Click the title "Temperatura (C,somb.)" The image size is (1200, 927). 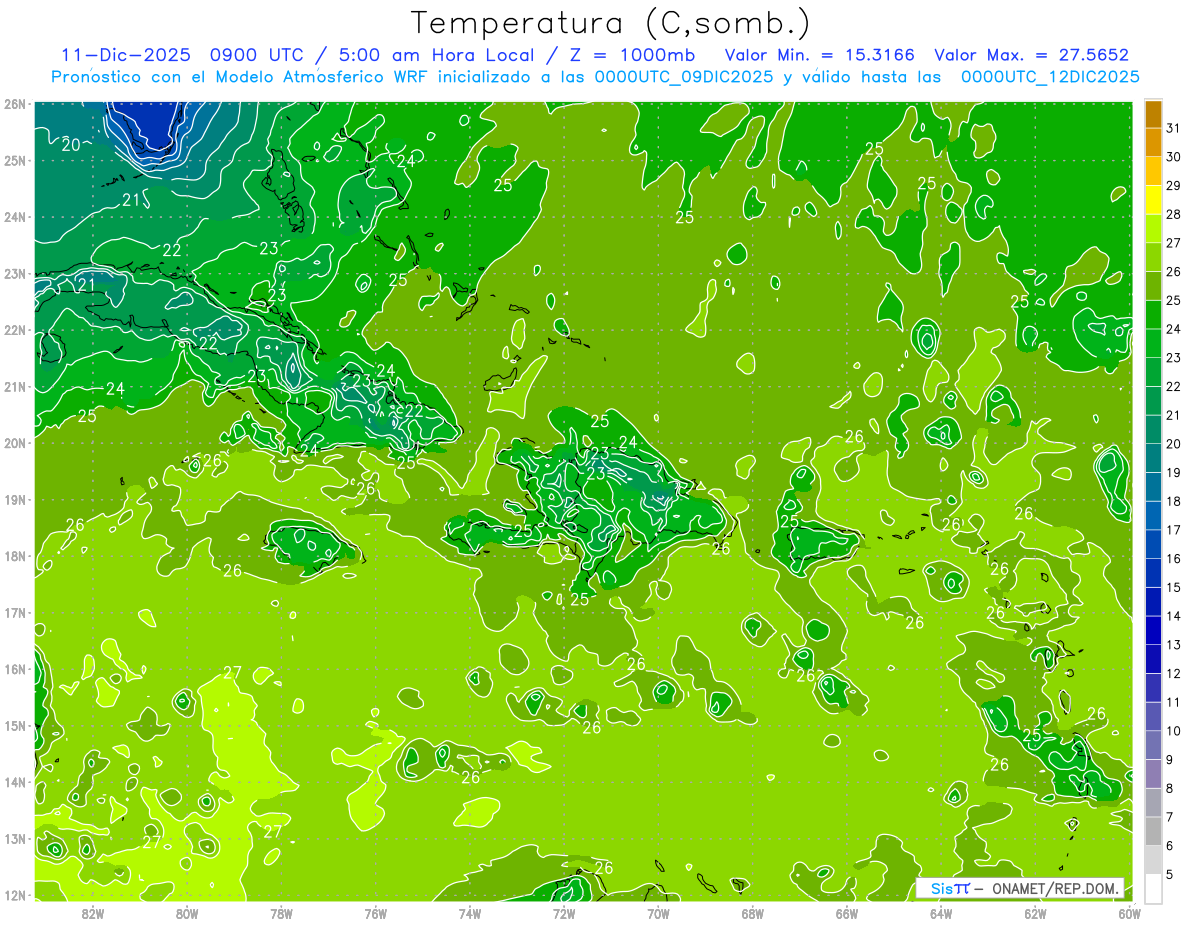click(x=610, y=24)
